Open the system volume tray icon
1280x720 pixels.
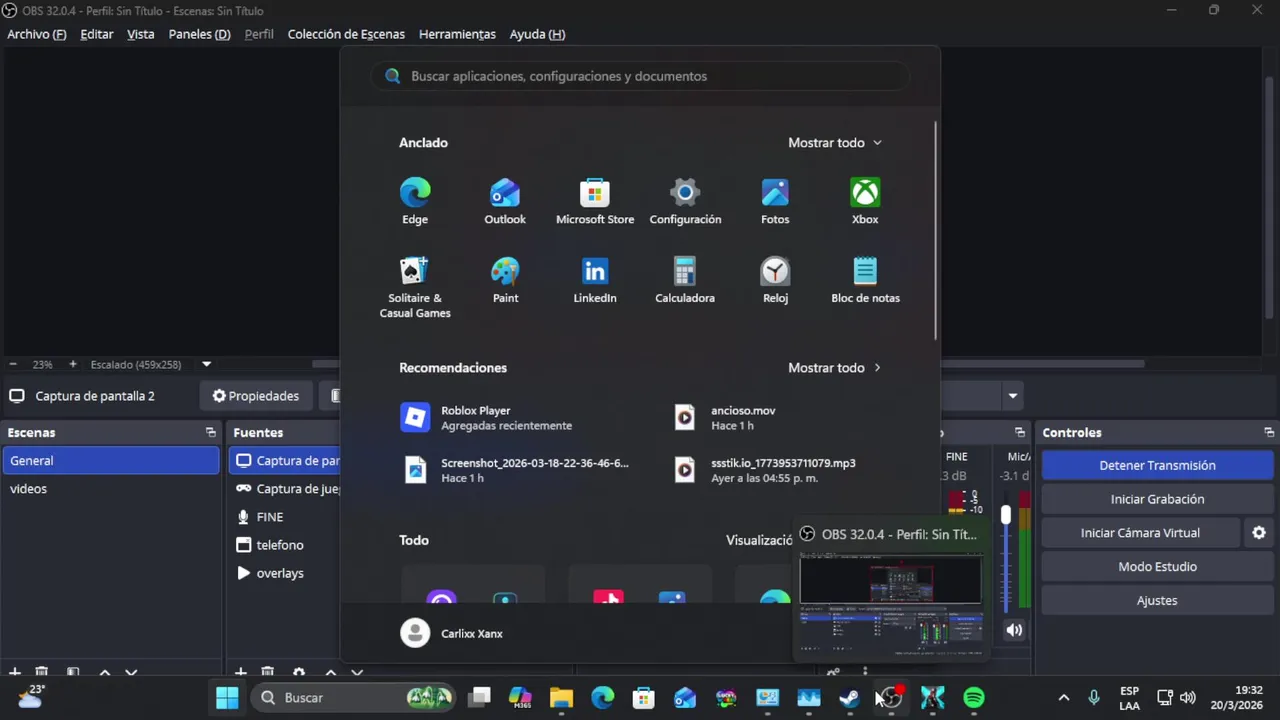pos(1188,698)
